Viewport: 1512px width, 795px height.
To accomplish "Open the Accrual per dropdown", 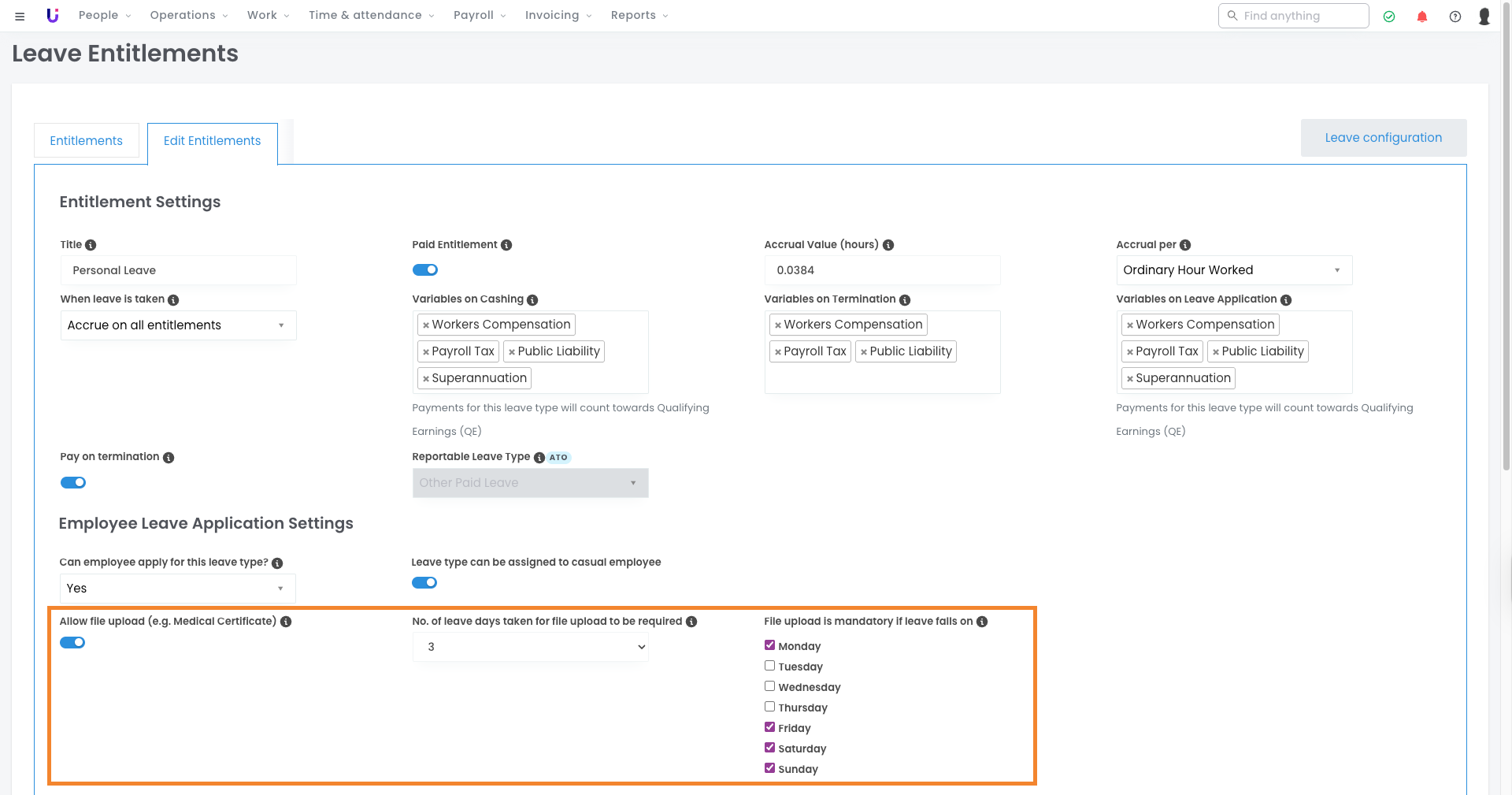I will pos(1234,270).
